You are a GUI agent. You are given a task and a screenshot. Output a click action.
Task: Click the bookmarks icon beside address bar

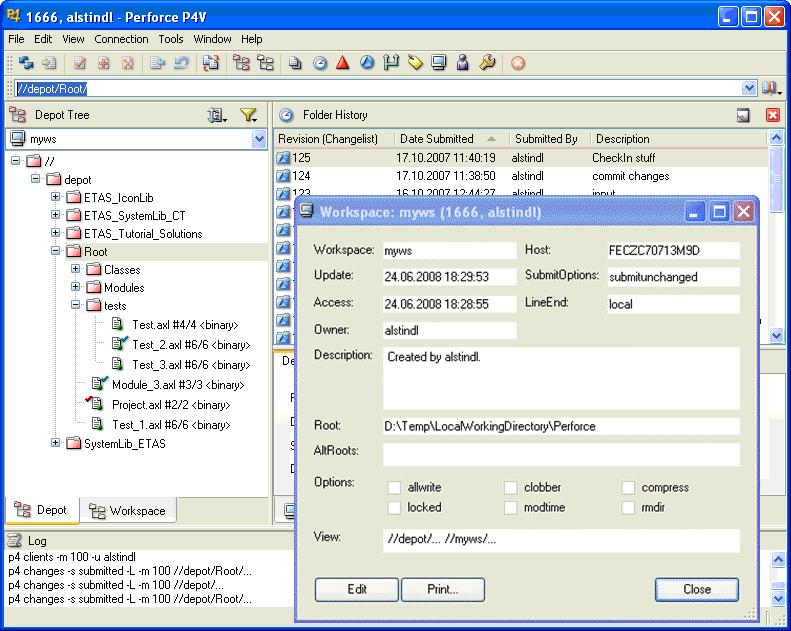(x=770, y=88)
